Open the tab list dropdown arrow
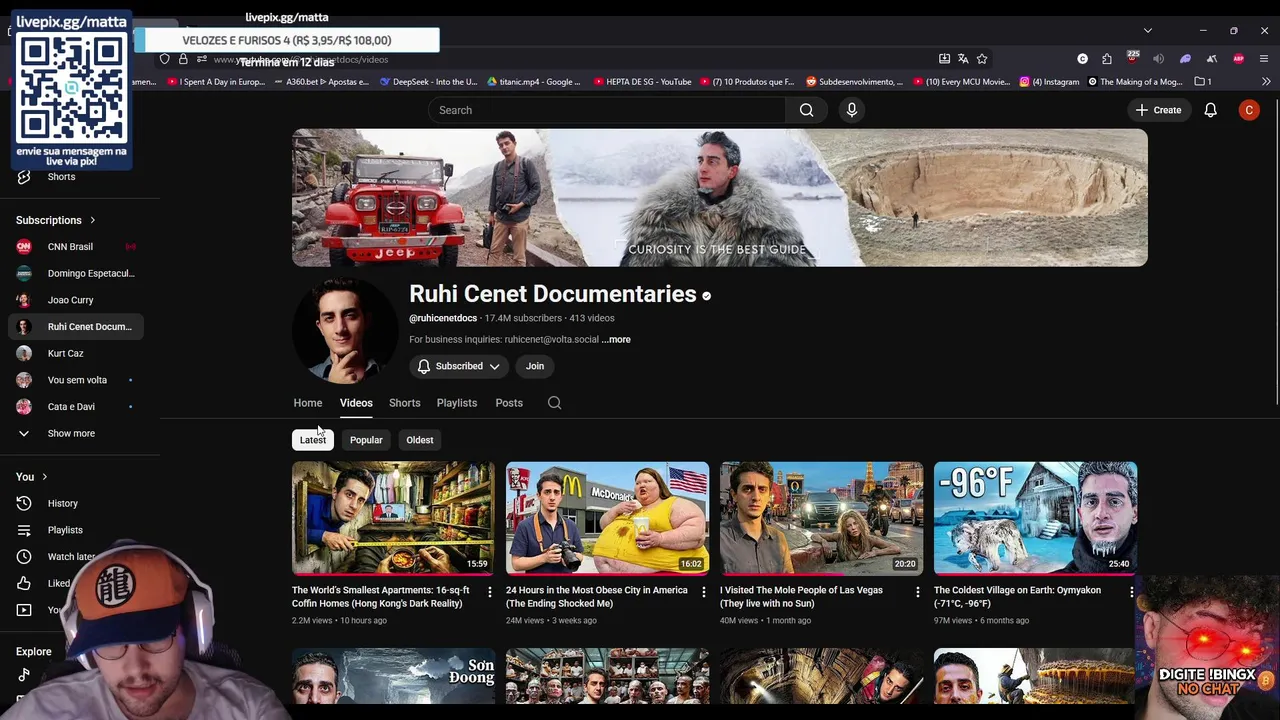 point(1148,31)
